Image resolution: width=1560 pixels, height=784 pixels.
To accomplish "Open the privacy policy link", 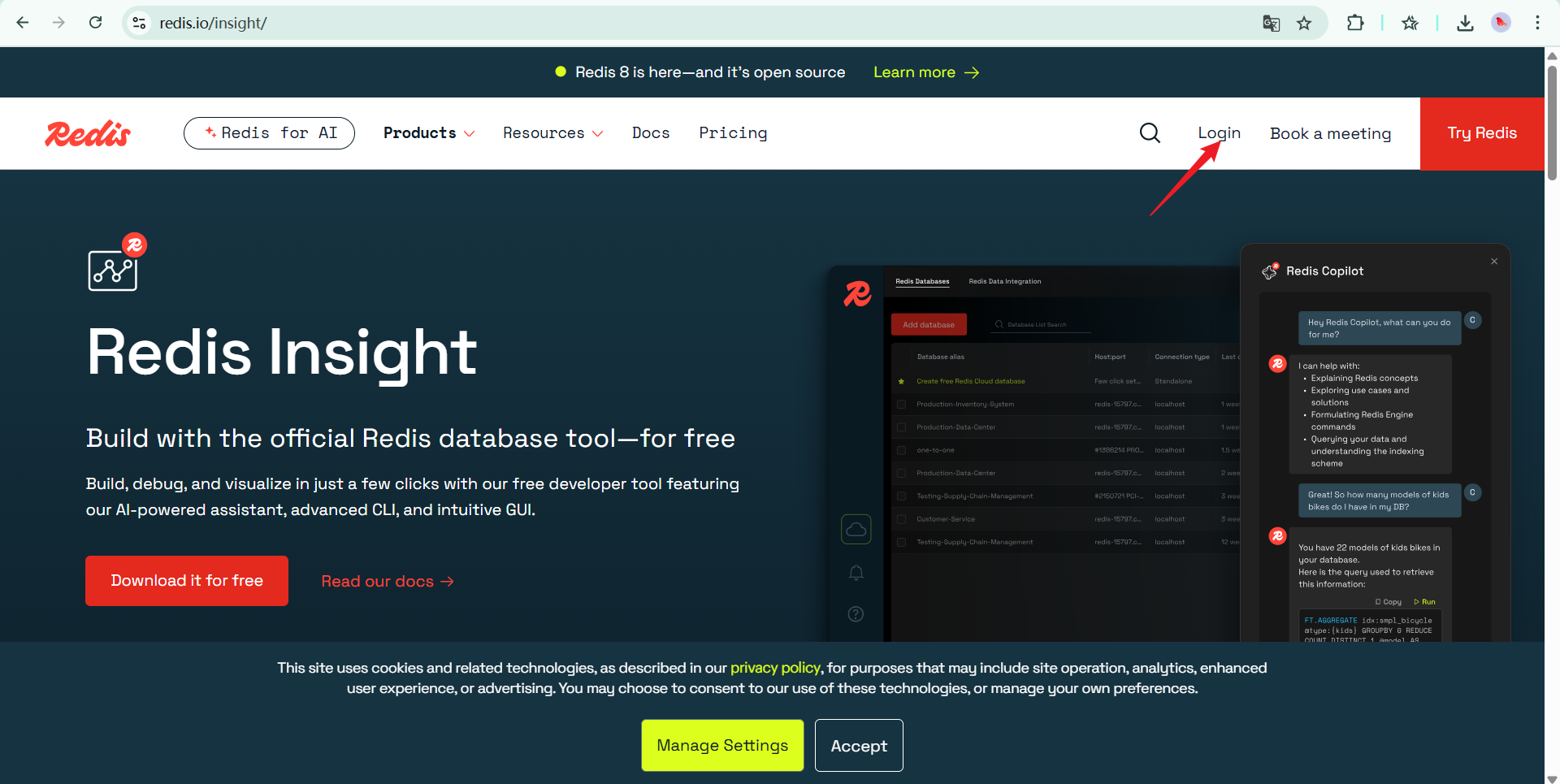I will (775, 668).
